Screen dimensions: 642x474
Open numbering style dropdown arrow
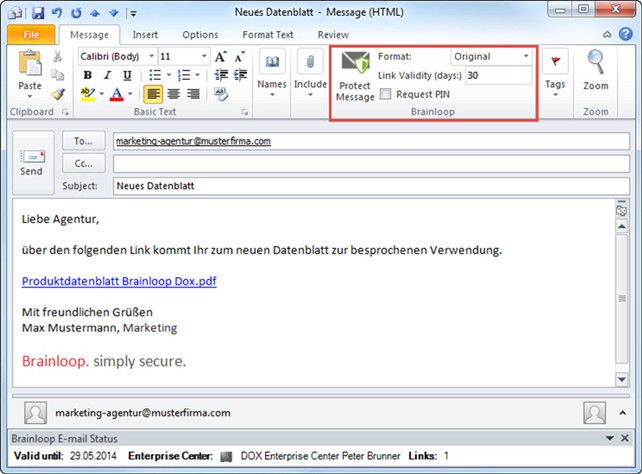[198, 75]
